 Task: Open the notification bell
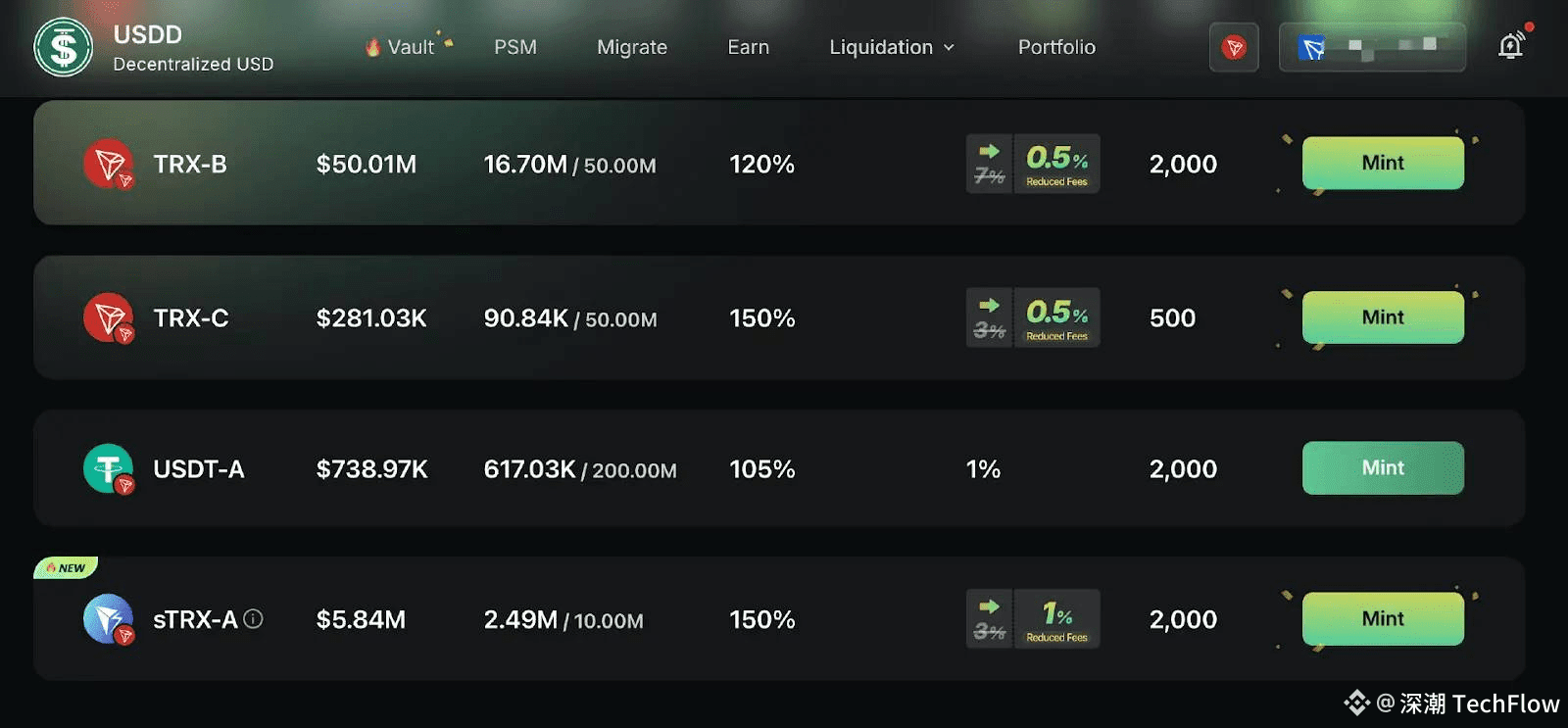point(1510,46)
